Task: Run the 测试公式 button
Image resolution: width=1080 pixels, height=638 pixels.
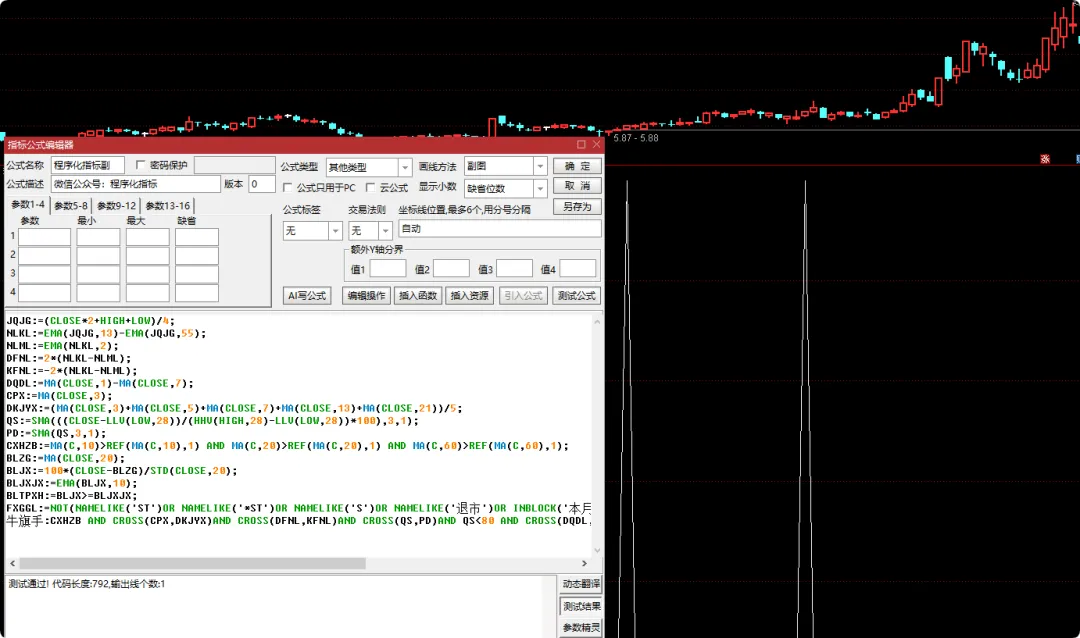Action: 577,296
